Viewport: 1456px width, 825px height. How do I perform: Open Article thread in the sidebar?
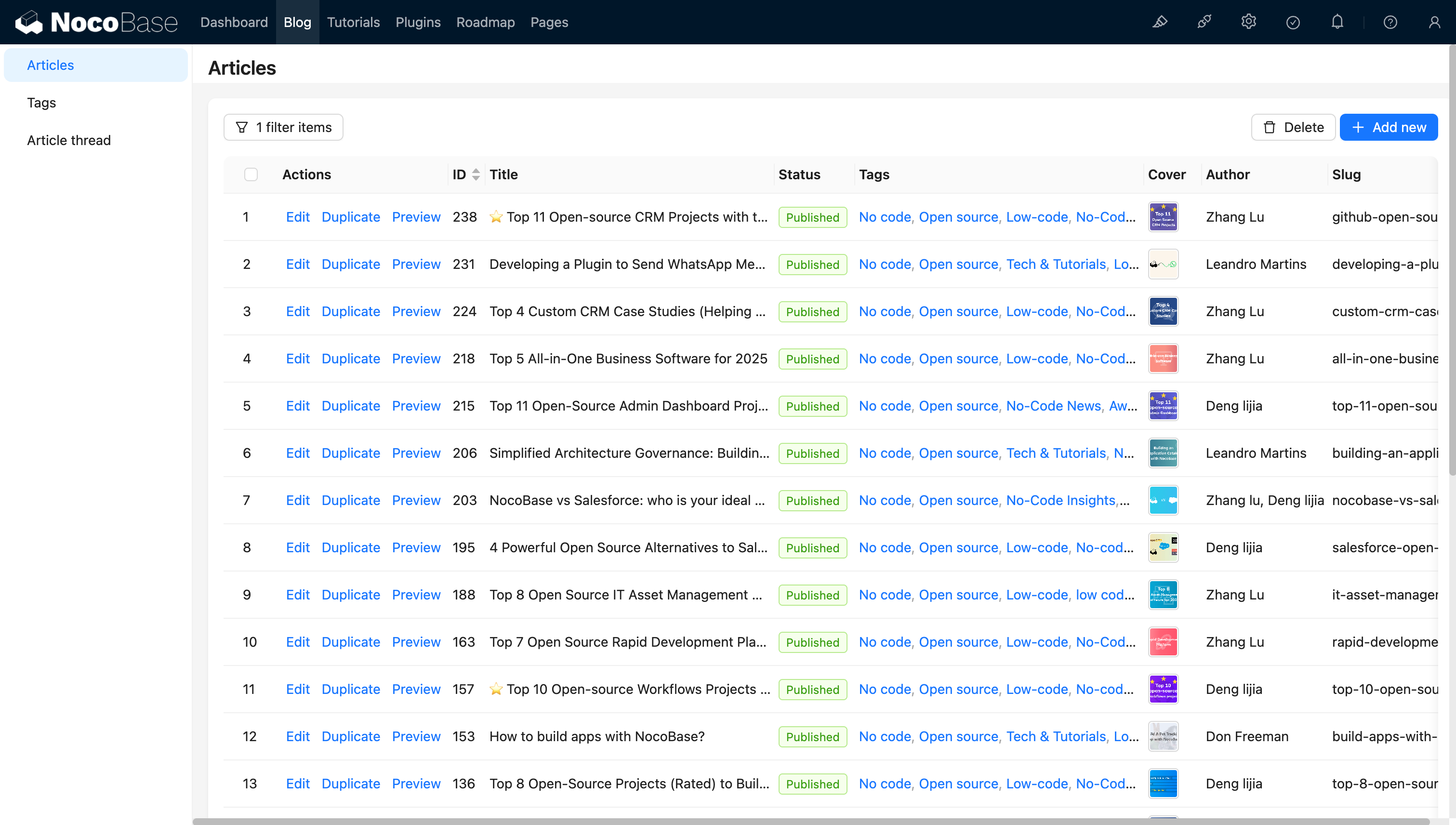pyautogui.click(x=68, y=140)
